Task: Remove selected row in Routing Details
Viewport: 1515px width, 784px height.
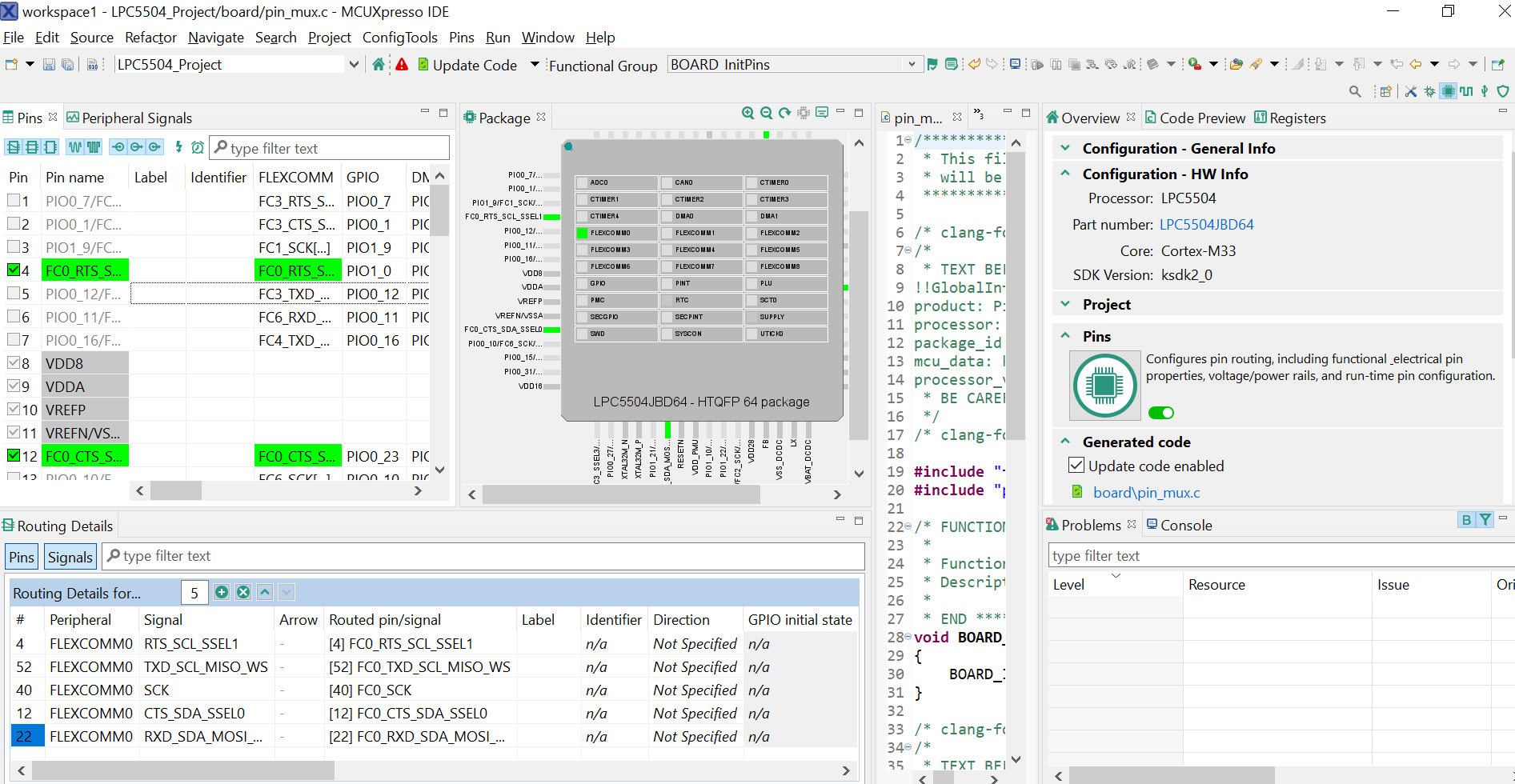Action: [243, 592]
